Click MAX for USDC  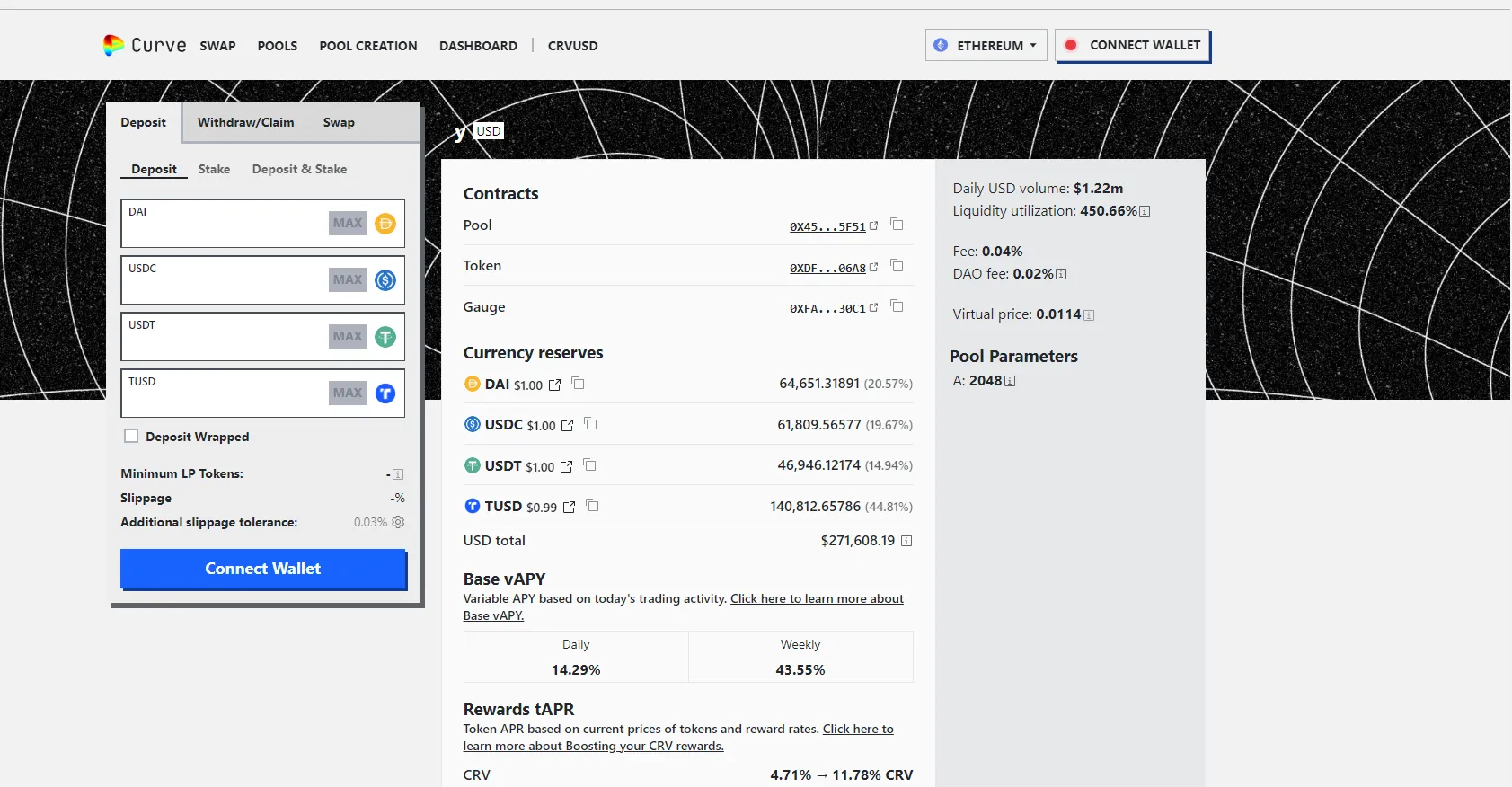348,279
